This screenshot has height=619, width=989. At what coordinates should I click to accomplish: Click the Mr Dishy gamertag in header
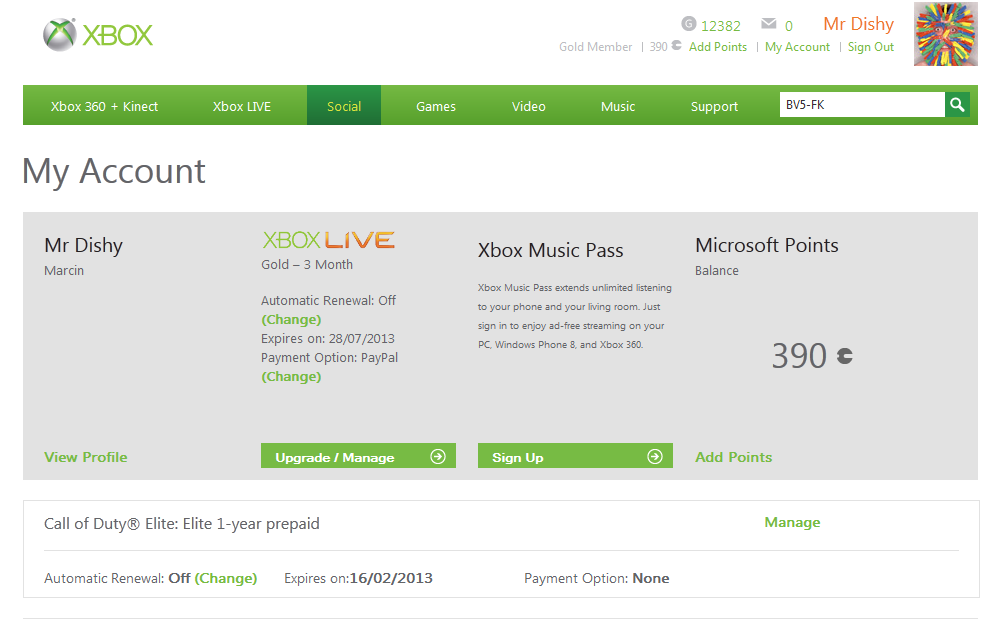[x=858, y=24]
